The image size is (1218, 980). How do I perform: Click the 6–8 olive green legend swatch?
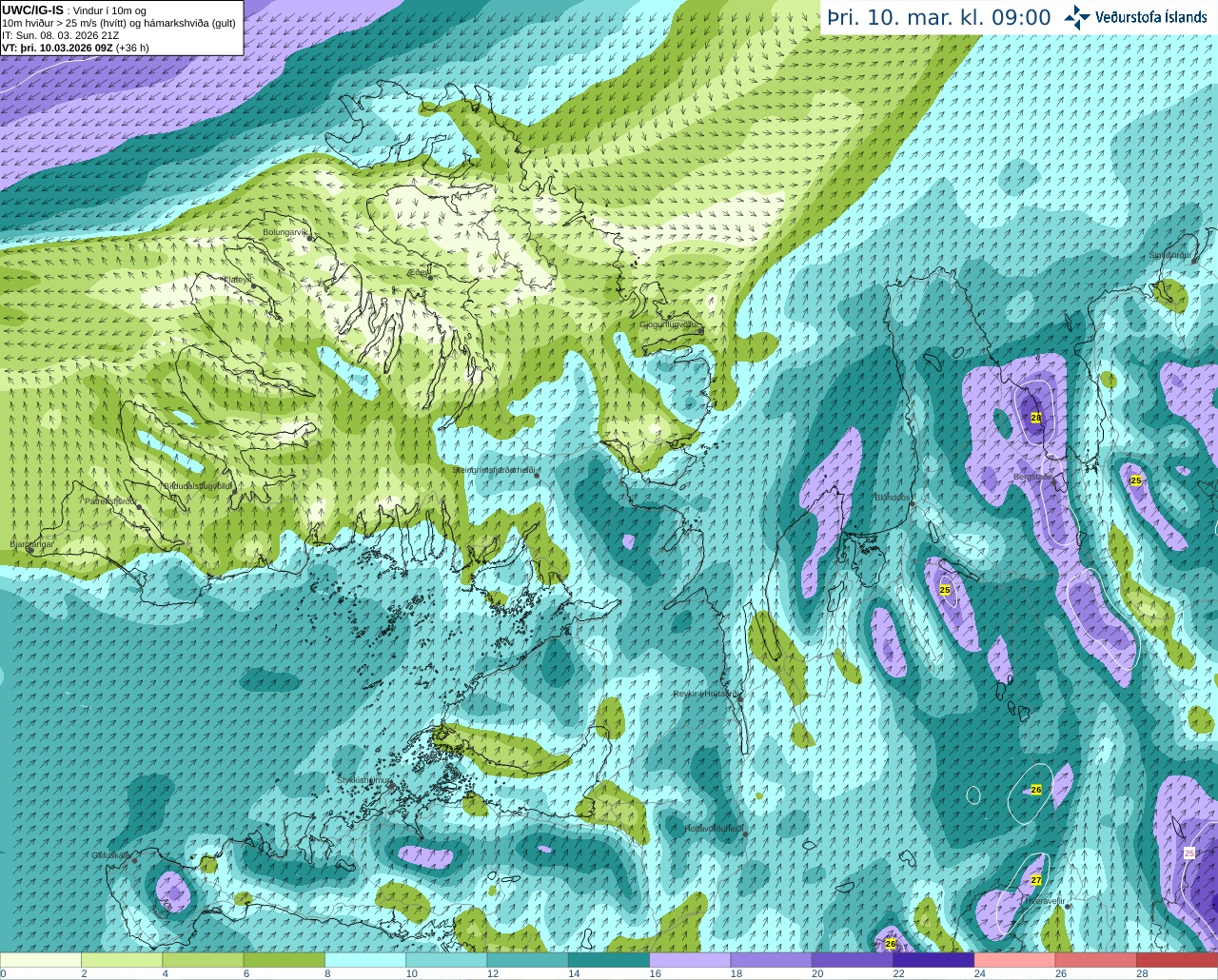tap(284, 959)
